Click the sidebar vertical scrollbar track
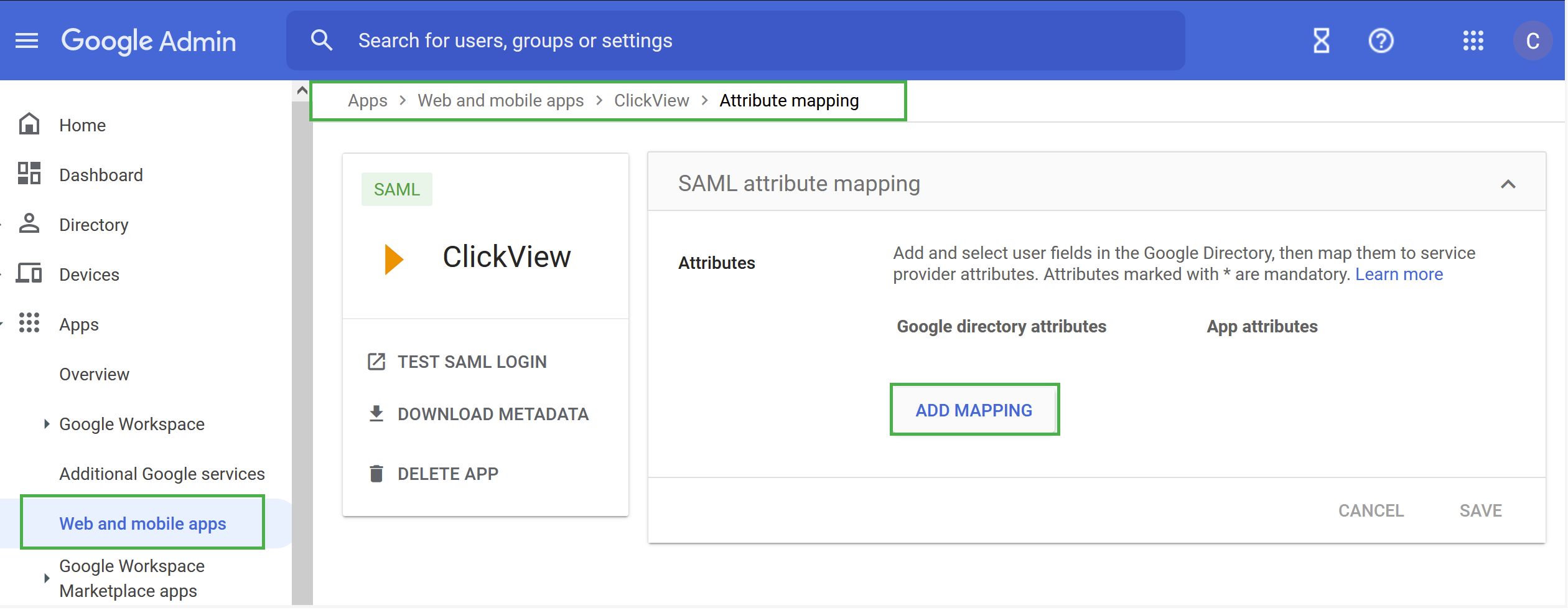The height and width of the screenshot is (610, 1568). pos(302,352)
